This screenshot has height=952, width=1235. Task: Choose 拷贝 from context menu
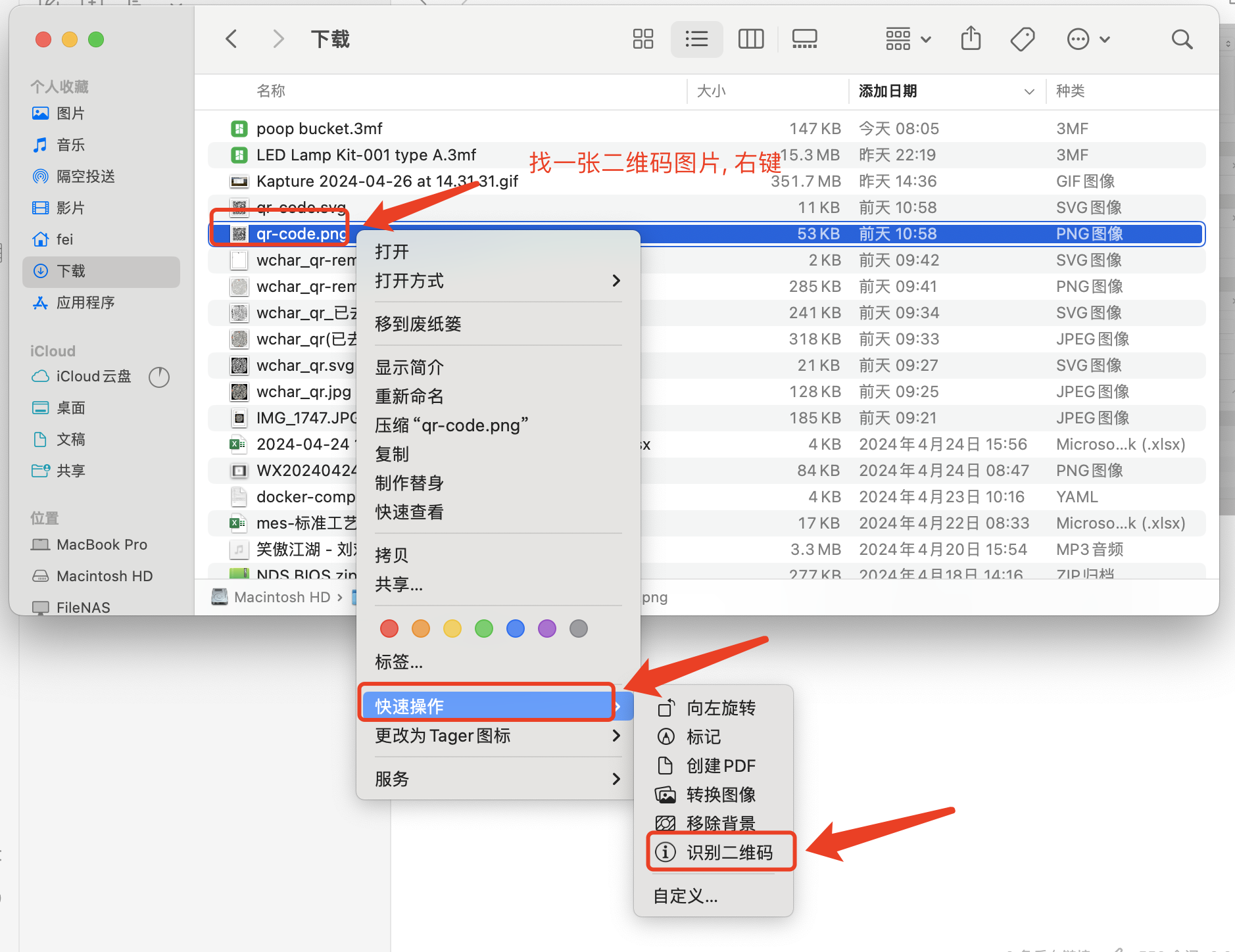(498, 555)
